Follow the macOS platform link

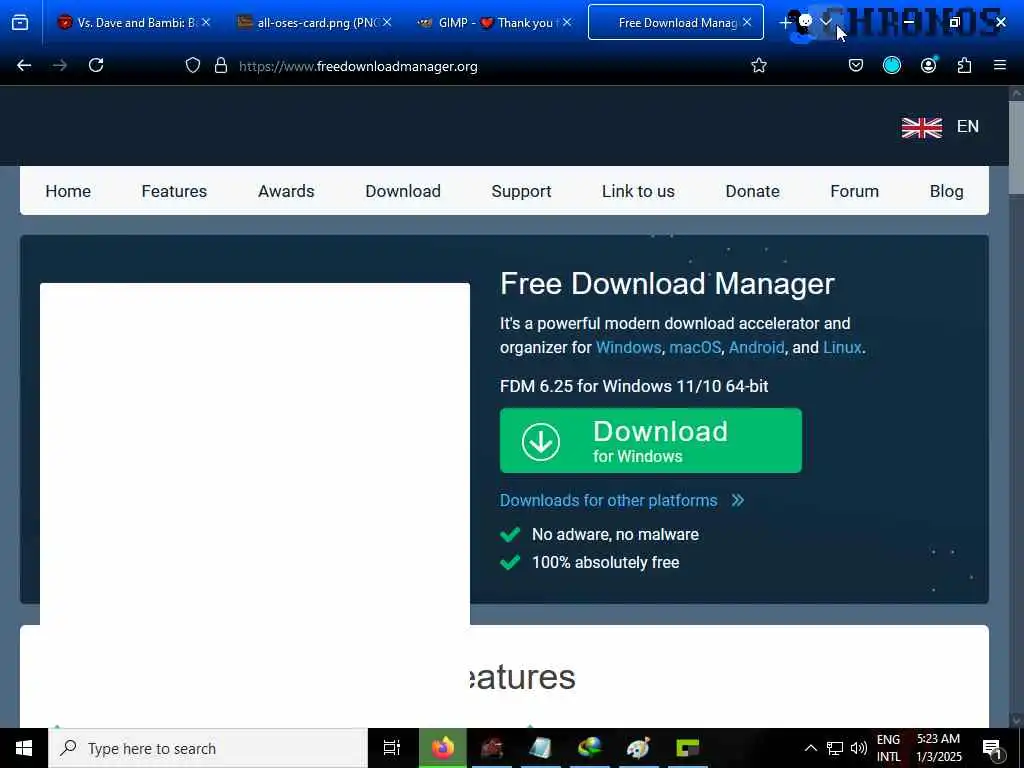point(695,347)
